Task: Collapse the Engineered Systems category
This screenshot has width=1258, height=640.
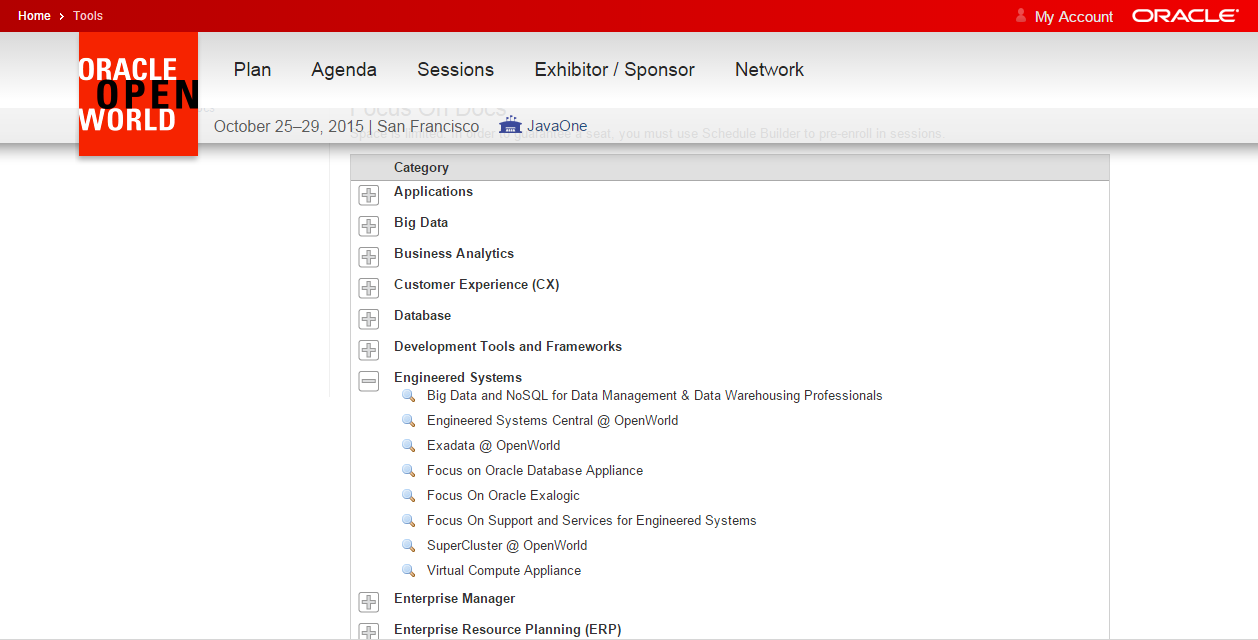Action: [x=369, y=381]
